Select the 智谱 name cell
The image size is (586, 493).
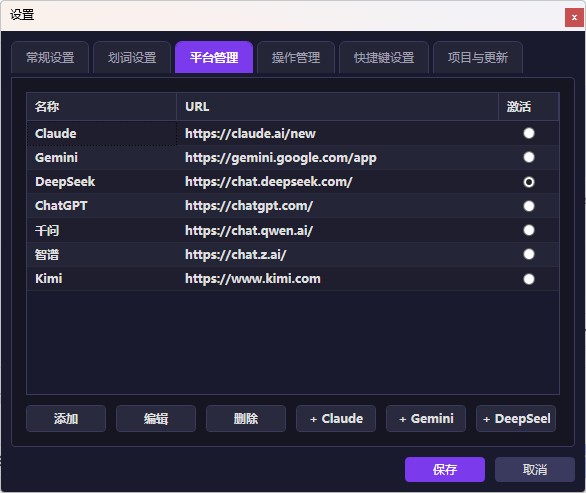coord(102,255)
